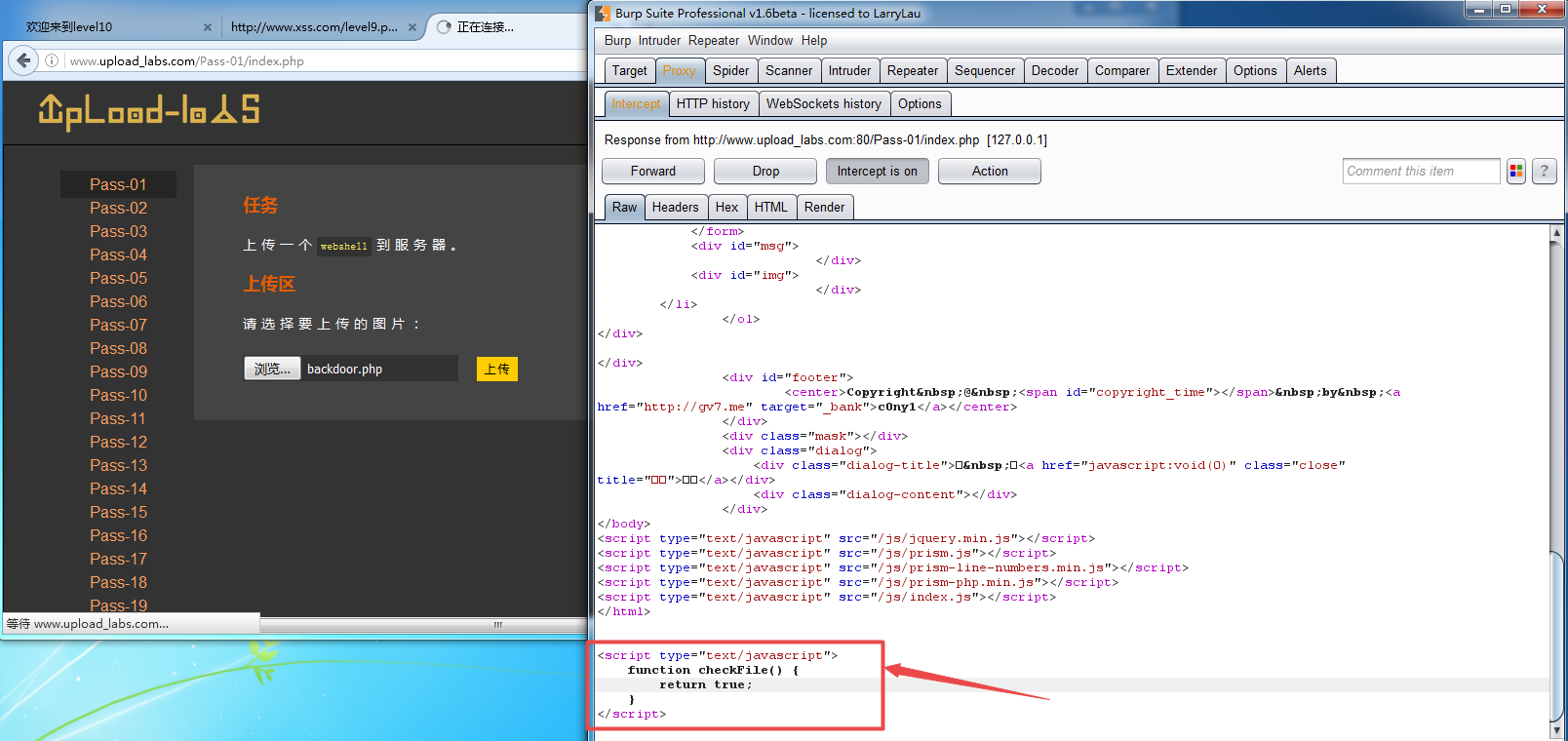
Task: Switch to the main Options tab
Action: tap(1255, 71)
